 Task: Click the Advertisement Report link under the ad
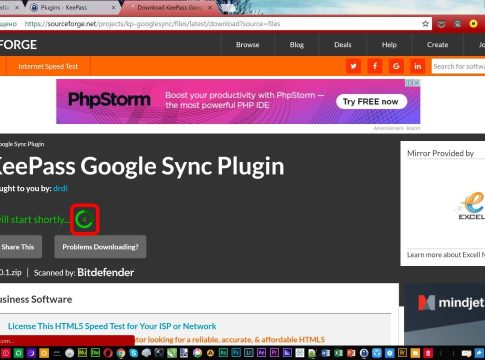coord(397,128)
